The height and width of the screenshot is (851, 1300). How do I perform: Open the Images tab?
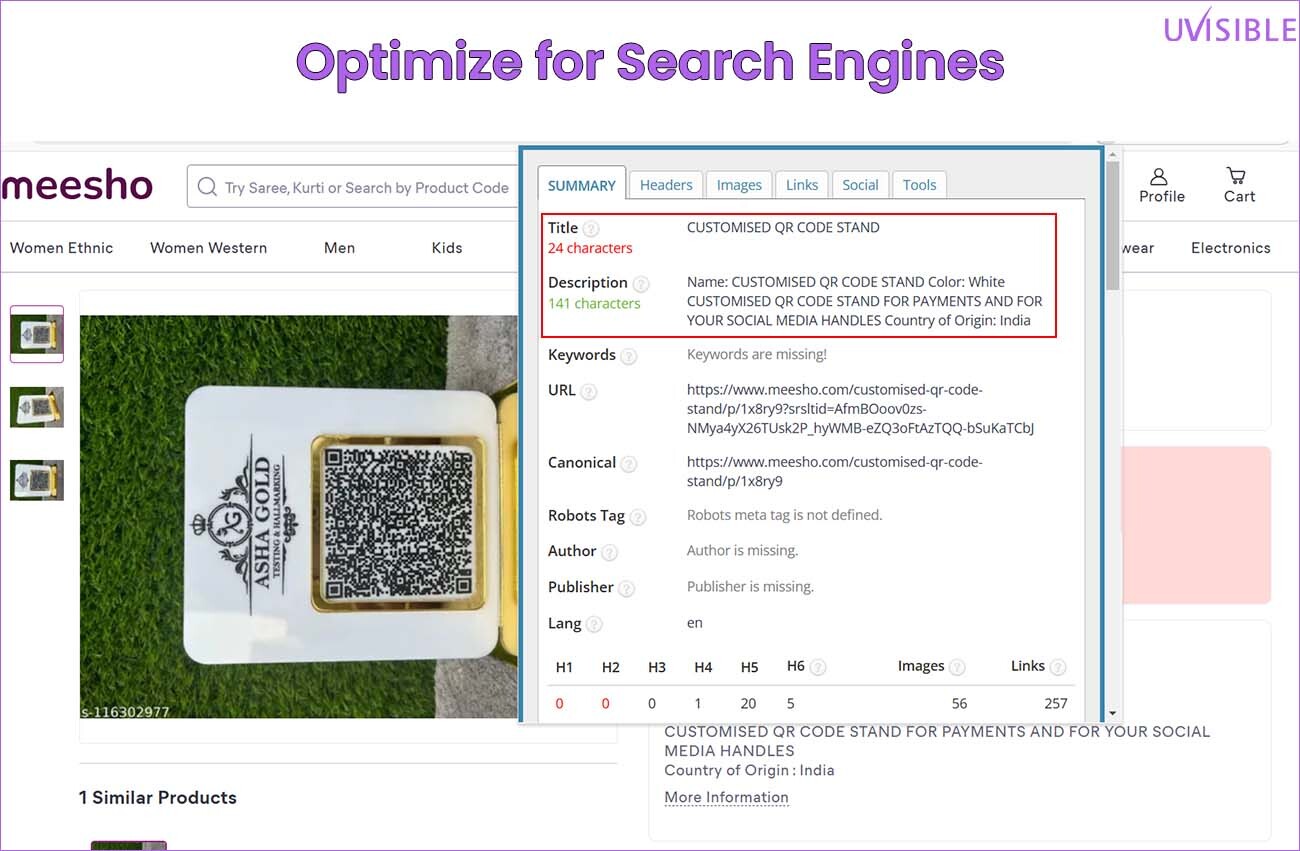[x=739, y=185]
